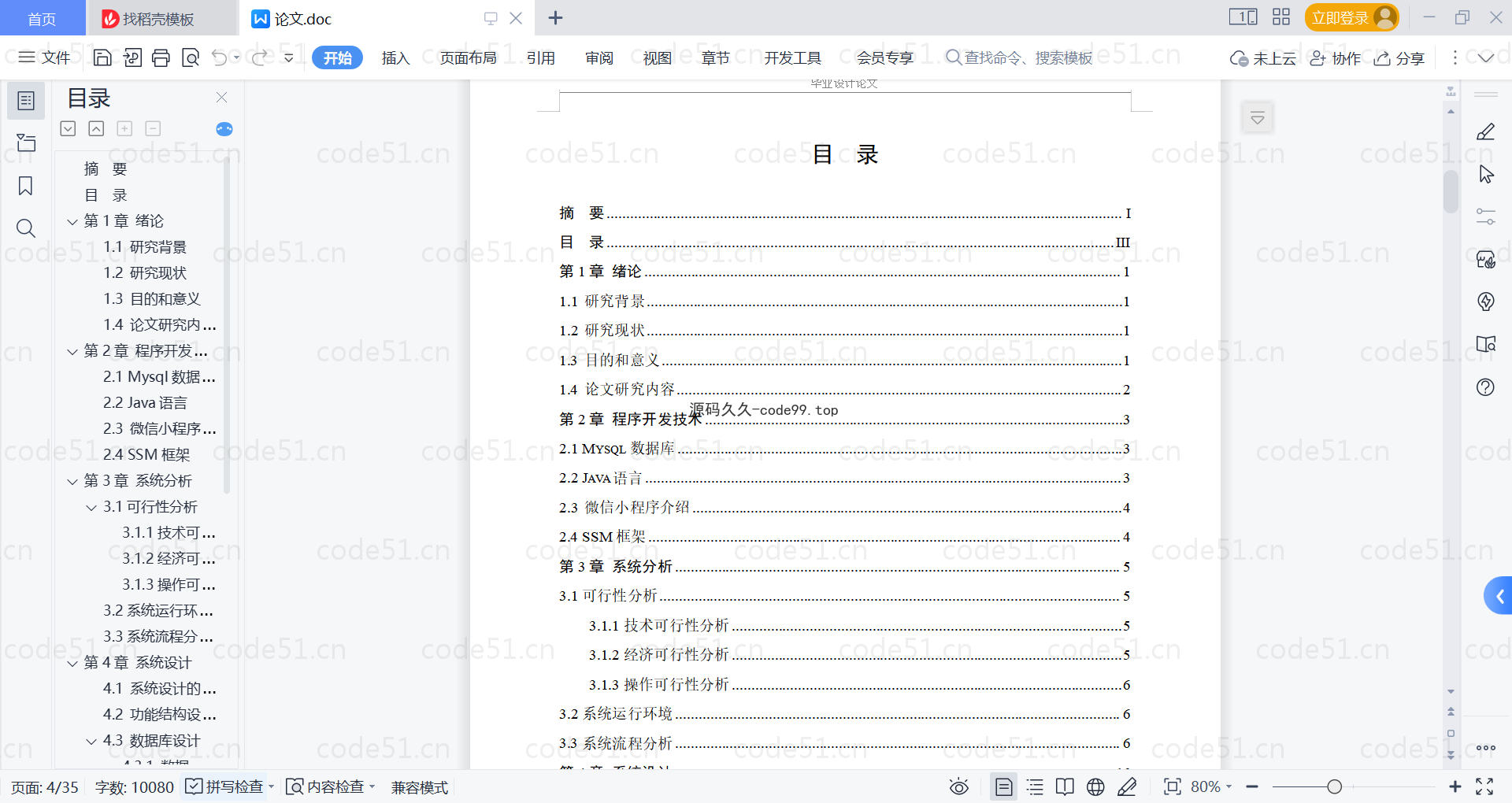
Task: Switch to outline view
Action: click(1035, 786)
